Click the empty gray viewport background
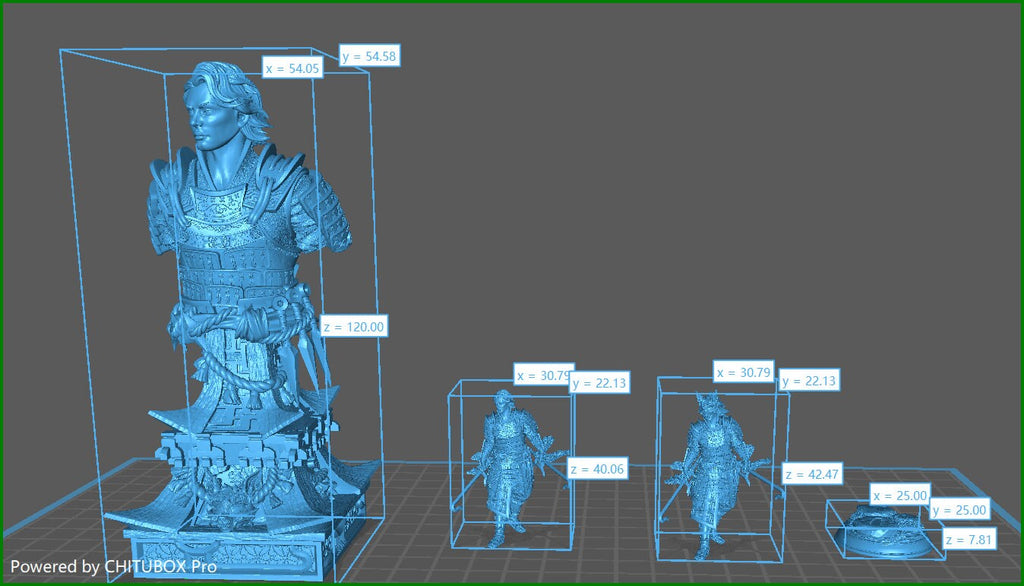1024x586 pixels. point(653,196)
